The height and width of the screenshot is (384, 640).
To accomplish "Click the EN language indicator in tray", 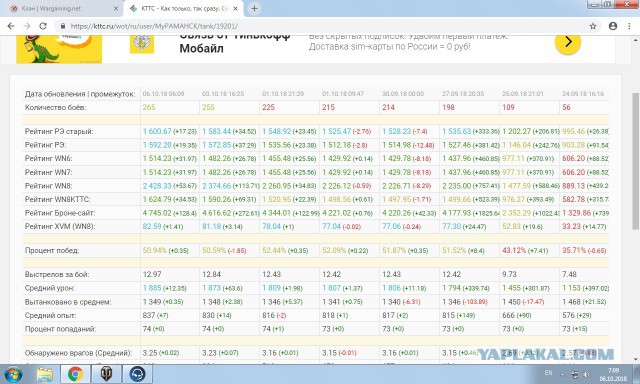I will pyautogui.click(x=548, y=373).
